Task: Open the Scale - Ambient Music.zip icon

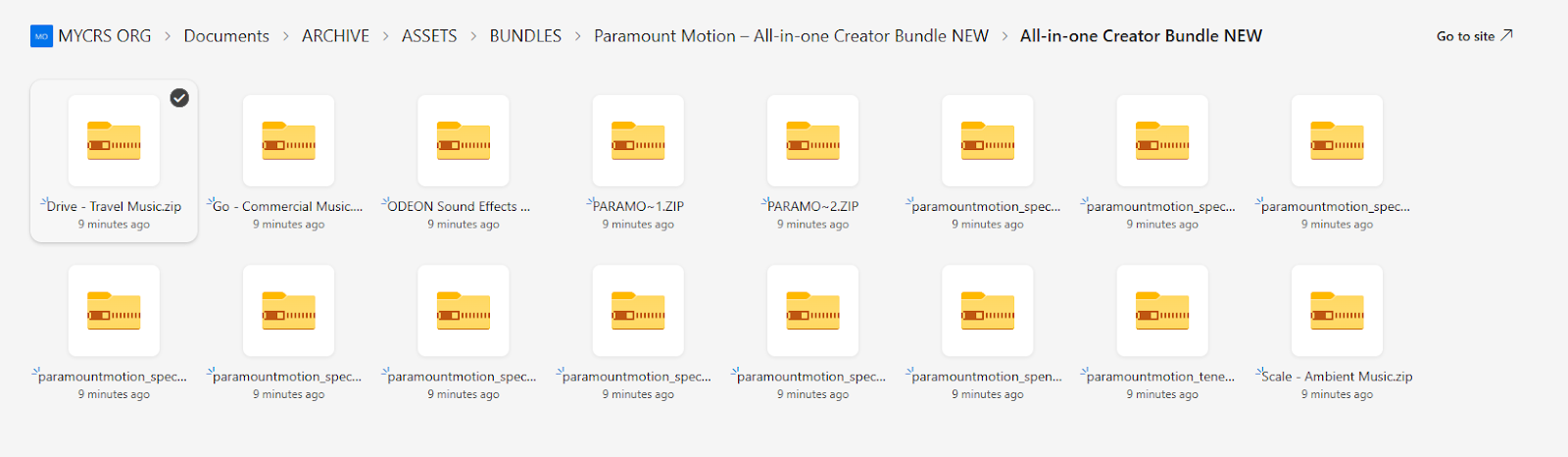Action: pos(1337,311)
